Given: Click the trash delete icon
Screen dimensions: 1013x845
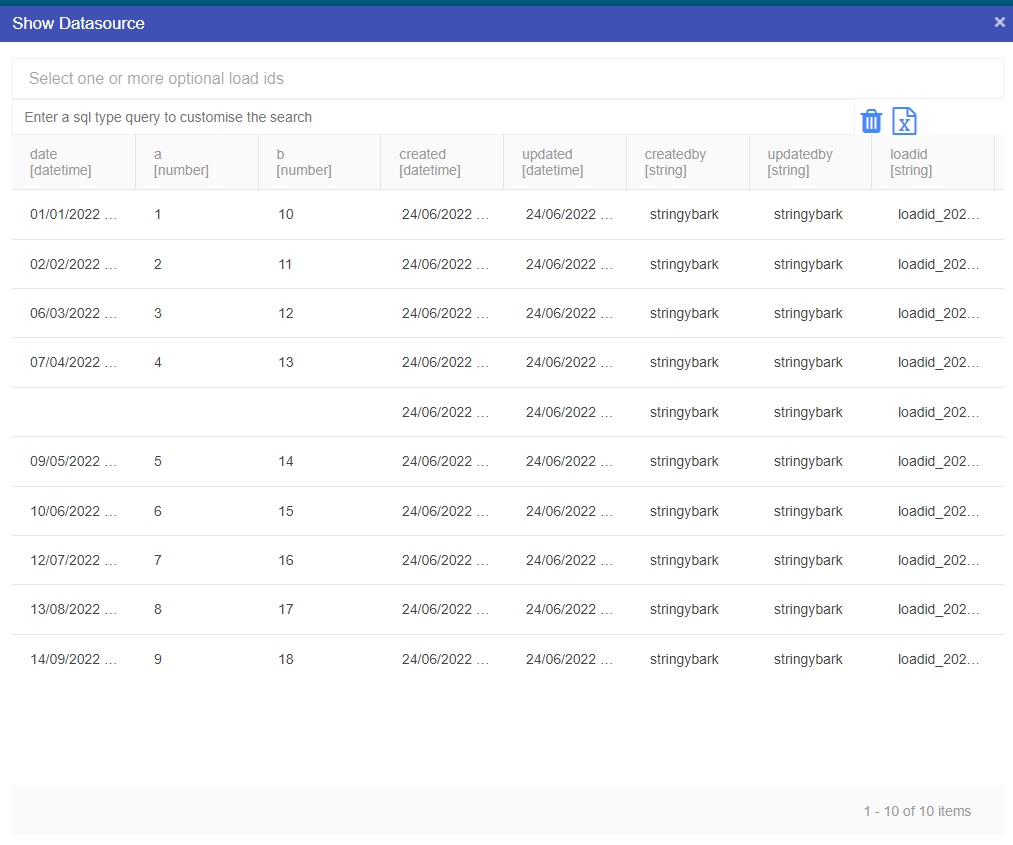Looking at the screenshot, I should coord(871,121).
